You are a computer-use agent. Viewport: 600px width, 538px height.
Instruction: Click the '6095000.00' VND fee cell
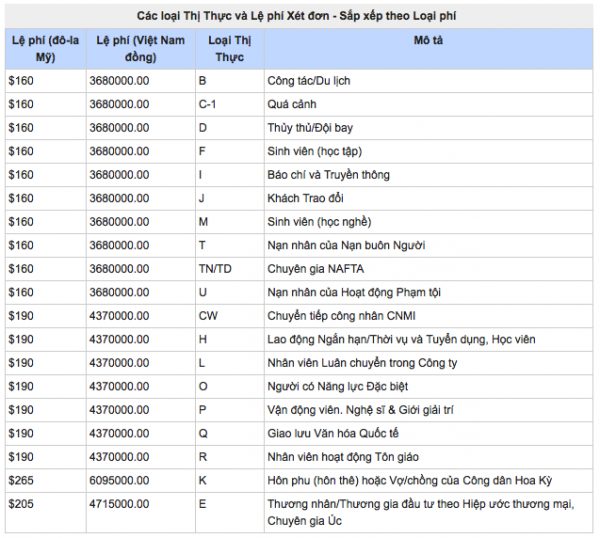140,481
